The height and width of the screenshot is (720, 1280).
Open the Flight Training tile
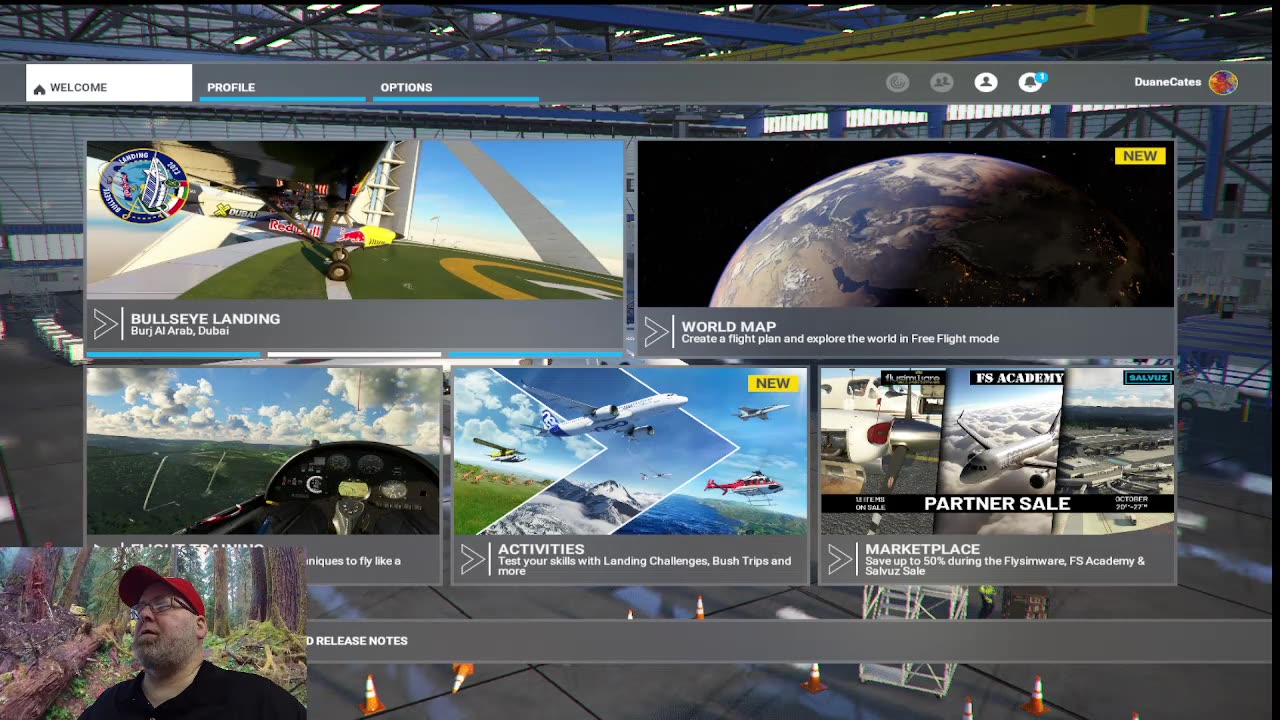(x=264, y=475)
